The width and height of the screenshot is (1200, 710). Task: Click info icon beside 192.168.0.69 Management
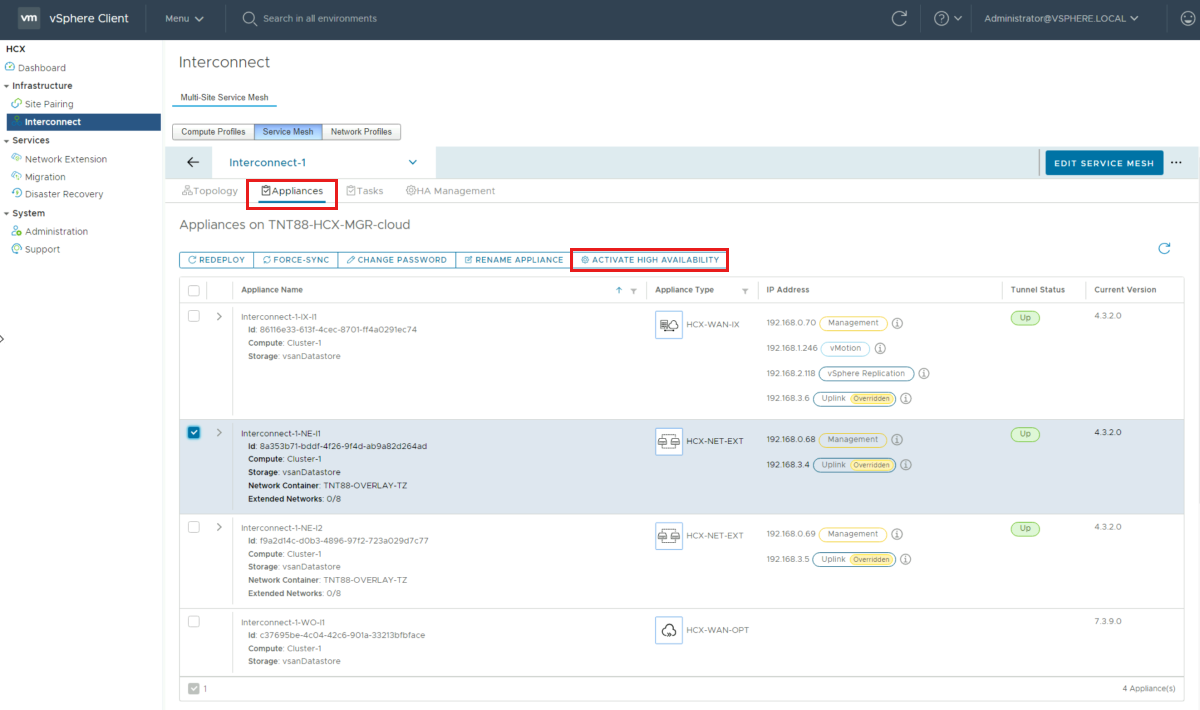pos(897,535)
